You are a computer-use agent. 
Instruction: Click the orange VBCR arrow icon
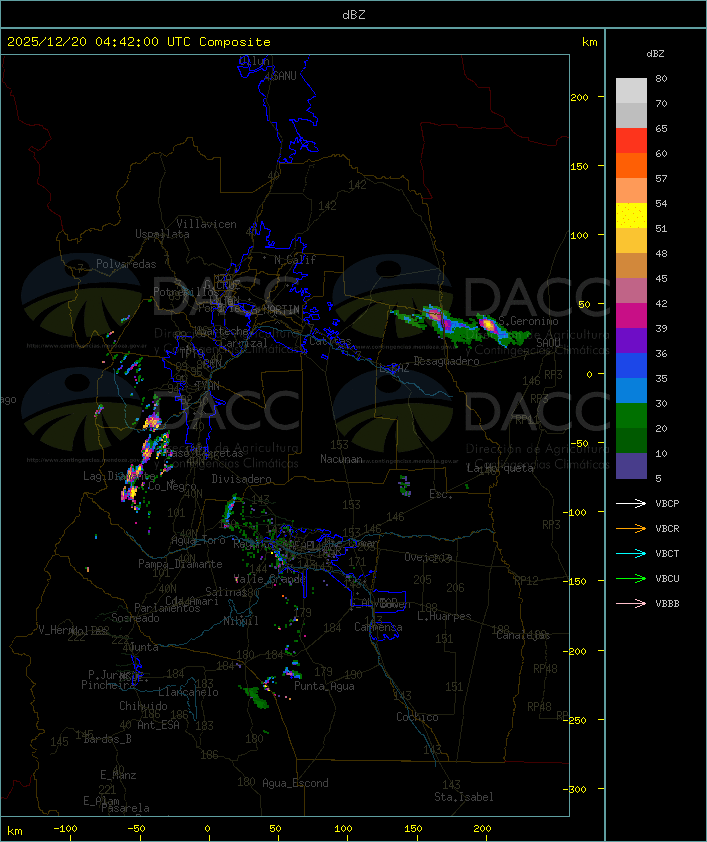631,528
